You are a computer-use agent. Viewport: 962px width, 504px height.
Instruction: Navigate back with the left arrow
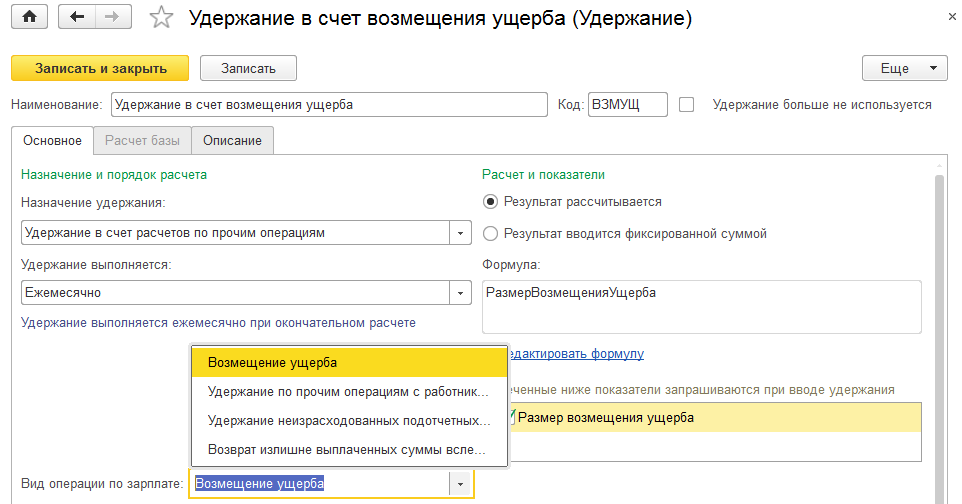point(77,17)
